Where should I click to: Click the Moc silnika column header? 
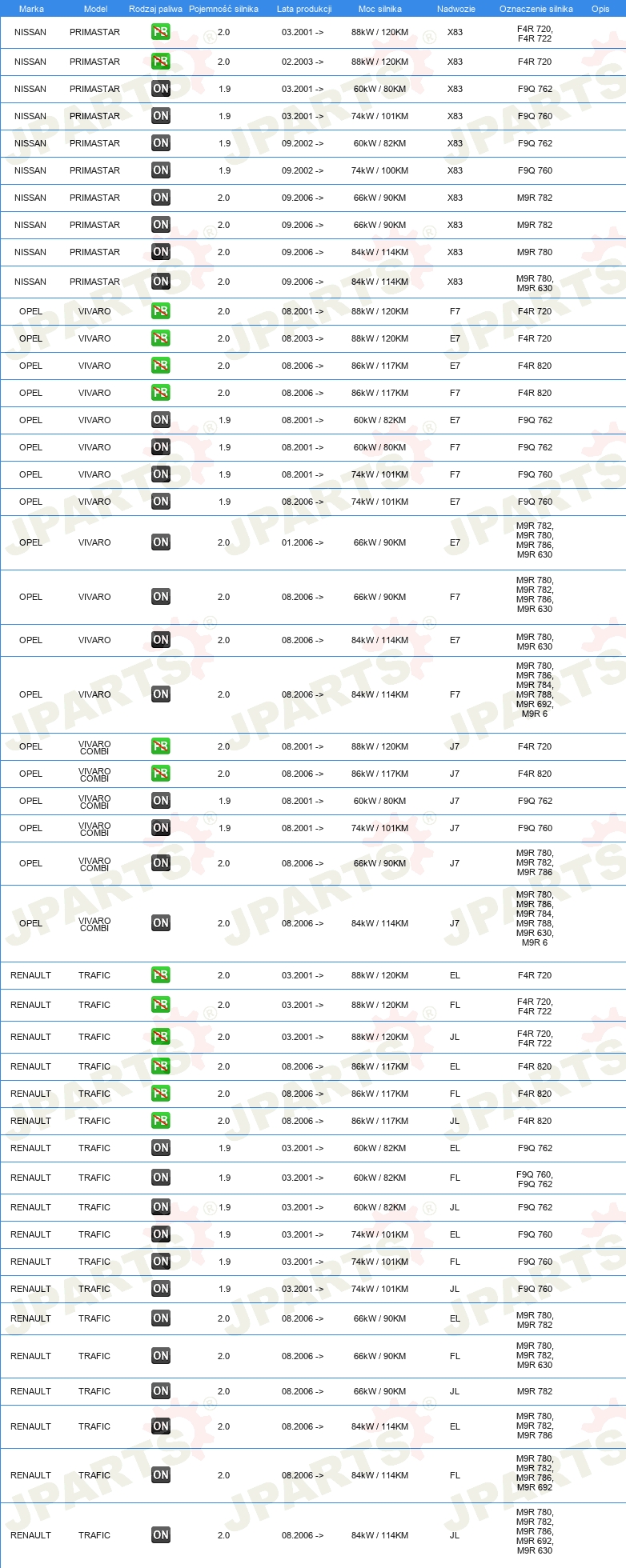point(380,9)
